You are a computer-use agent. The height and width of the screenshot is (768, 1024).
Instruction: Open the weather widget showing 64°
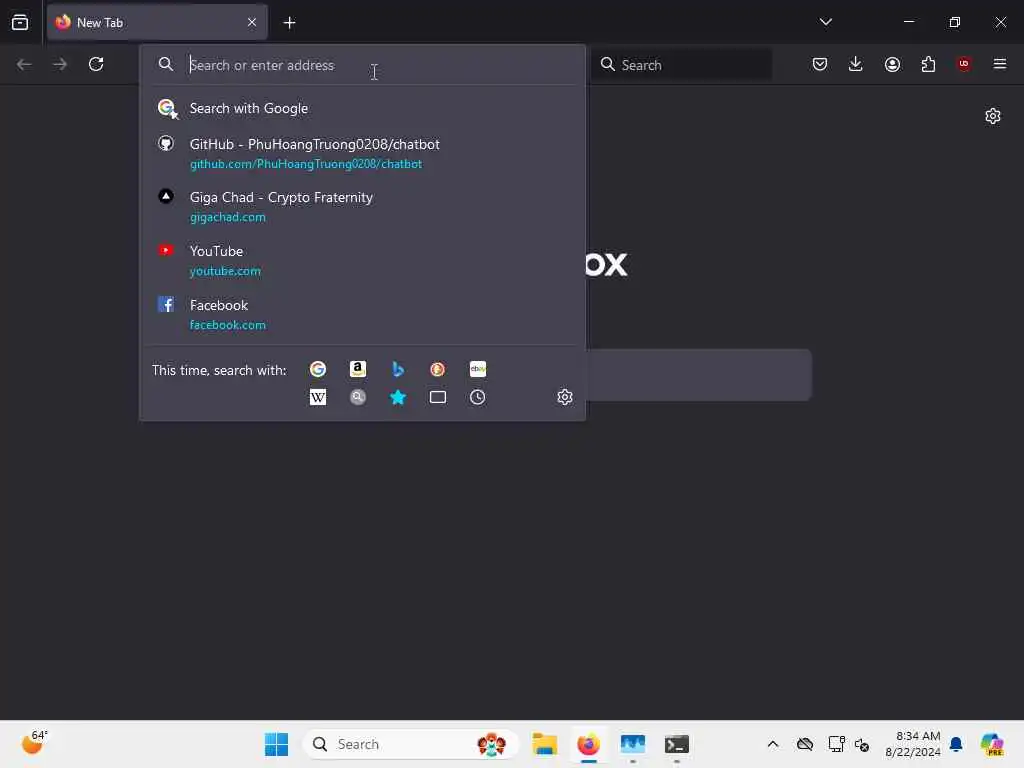(34, 743)
